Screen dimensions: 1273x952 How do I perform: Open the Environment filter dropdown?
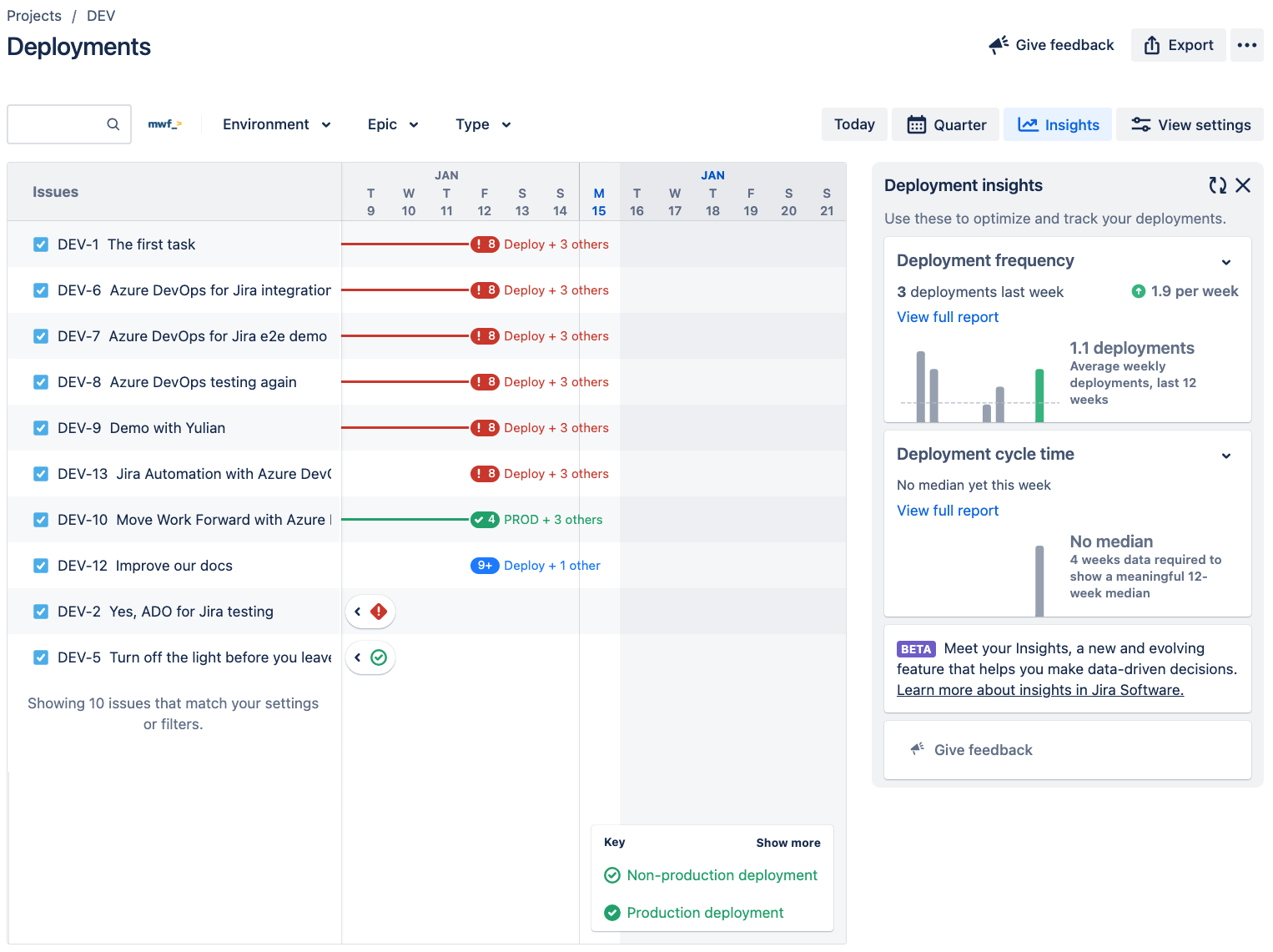coord(276,124)
